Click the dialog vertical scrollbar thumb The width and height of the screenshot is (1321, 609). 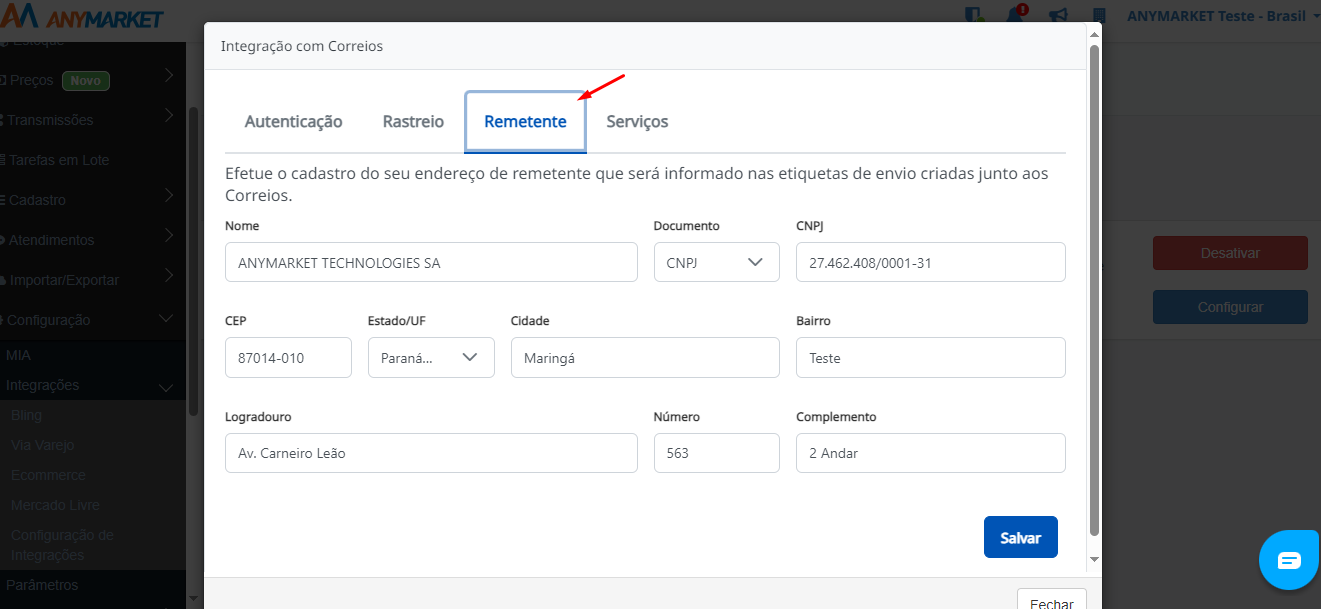tap(1094, 290)
